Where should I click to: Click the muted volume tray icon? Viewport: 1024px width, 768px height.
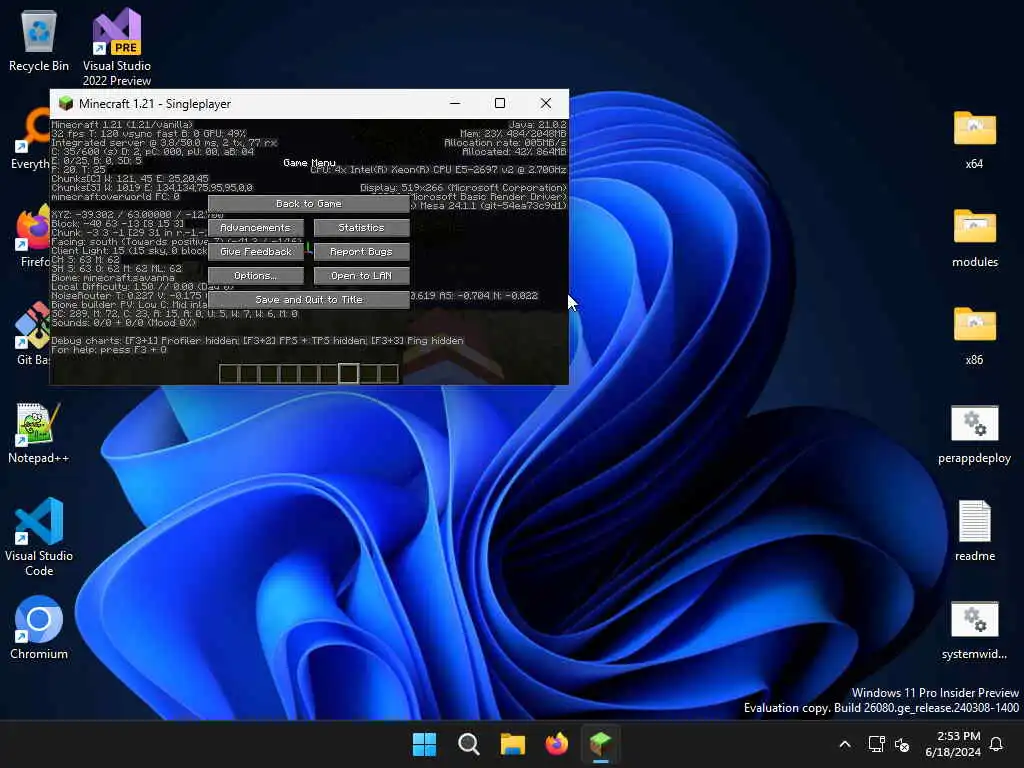[x=902, y=744]
